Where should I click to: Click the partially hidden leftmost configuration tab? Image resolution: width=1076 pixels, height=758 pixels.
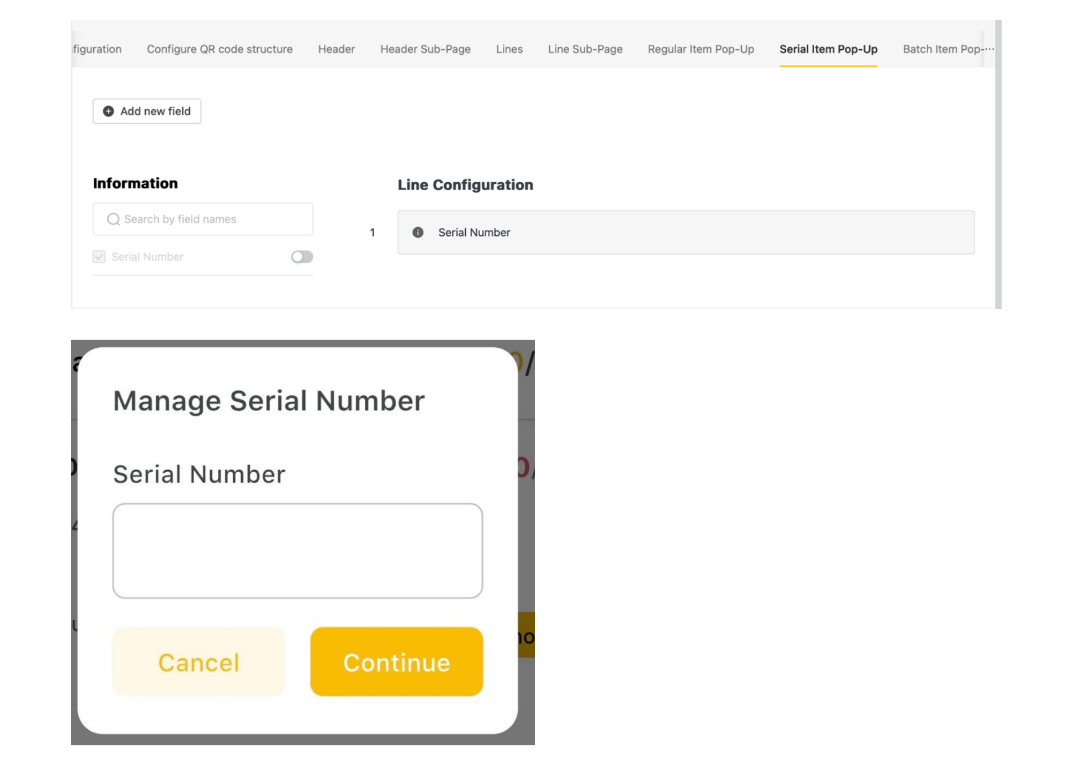(x=97, y=49)
